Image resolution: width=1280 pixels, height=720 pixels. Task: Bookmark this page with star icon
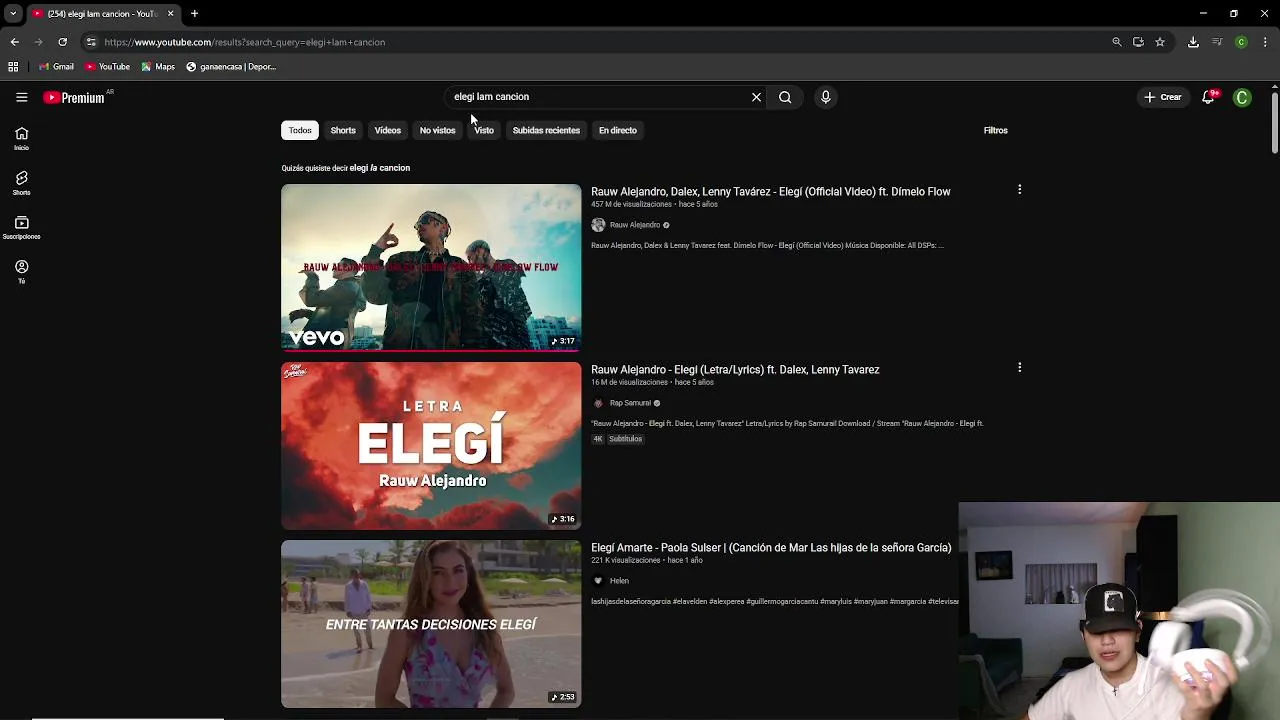point(1160,42)
